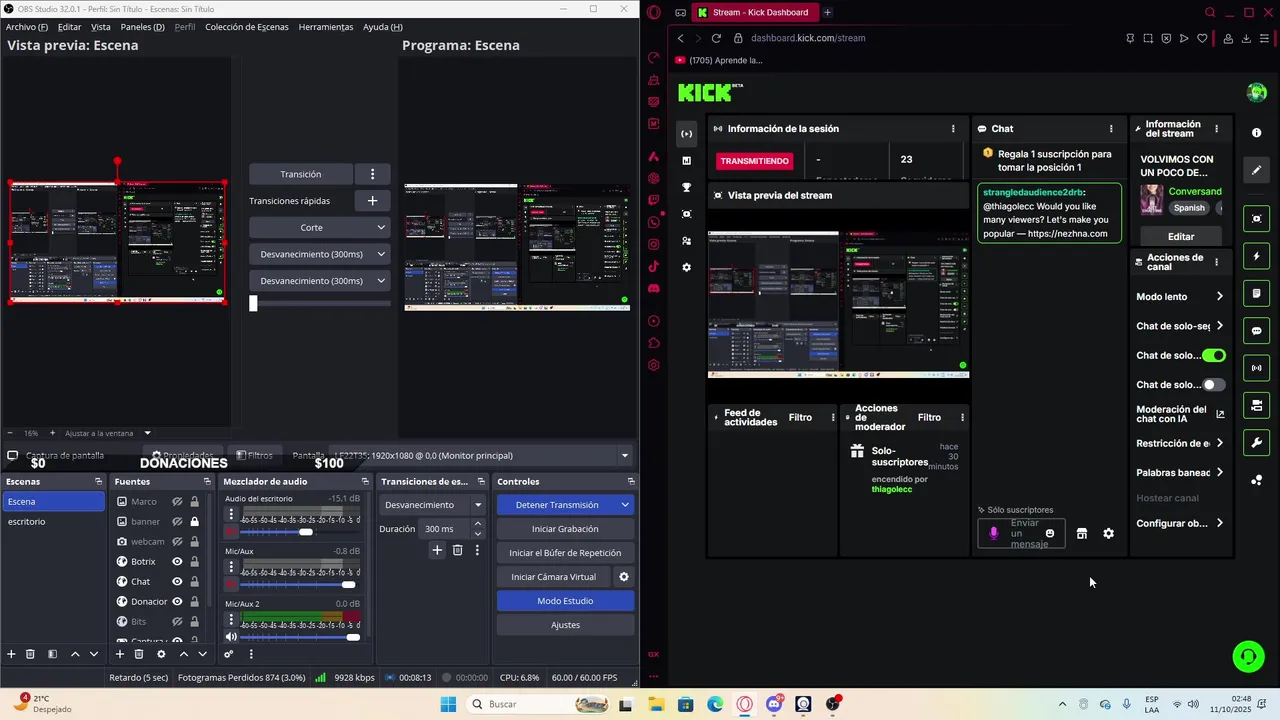
Task: Open the Kick sidebar settings gear
Action: click(686, 267)
